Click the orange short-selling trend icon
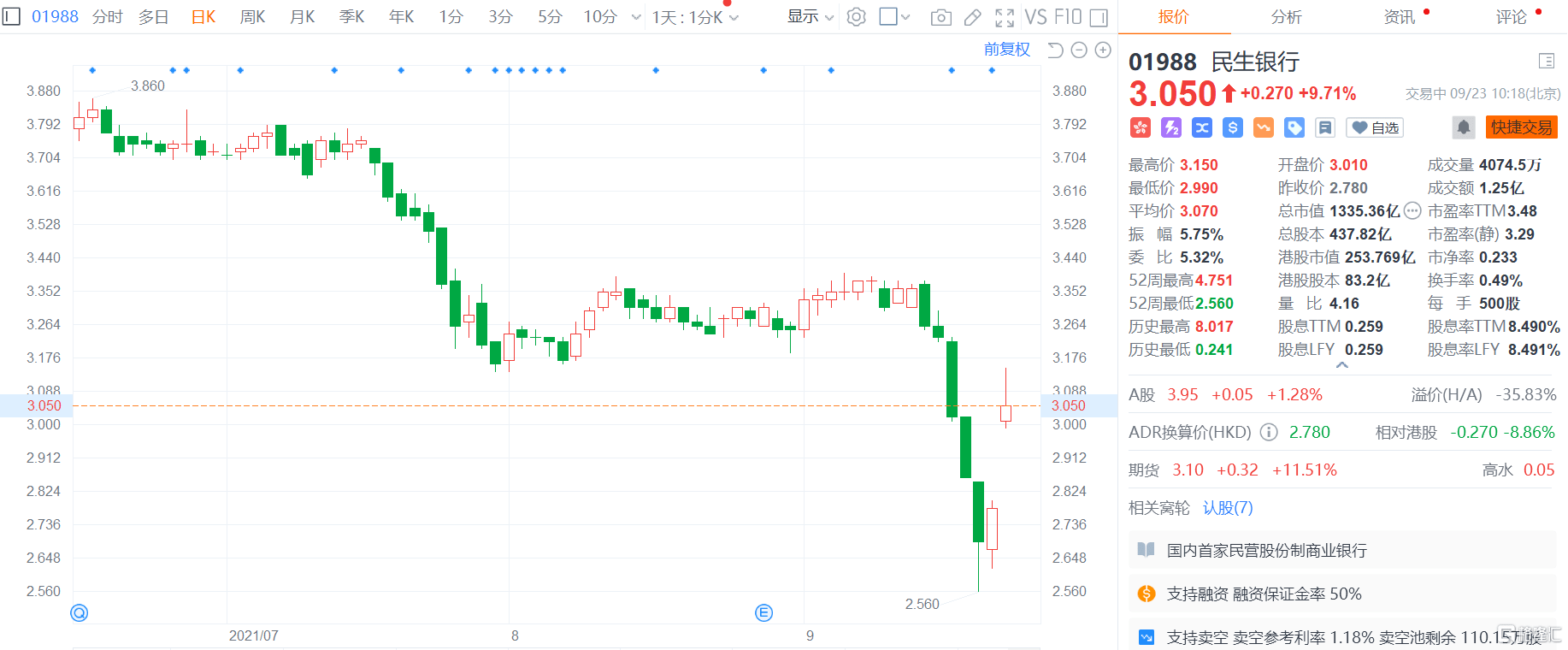The height and width of the screenshot is (650, 1568). point(1263,127)
